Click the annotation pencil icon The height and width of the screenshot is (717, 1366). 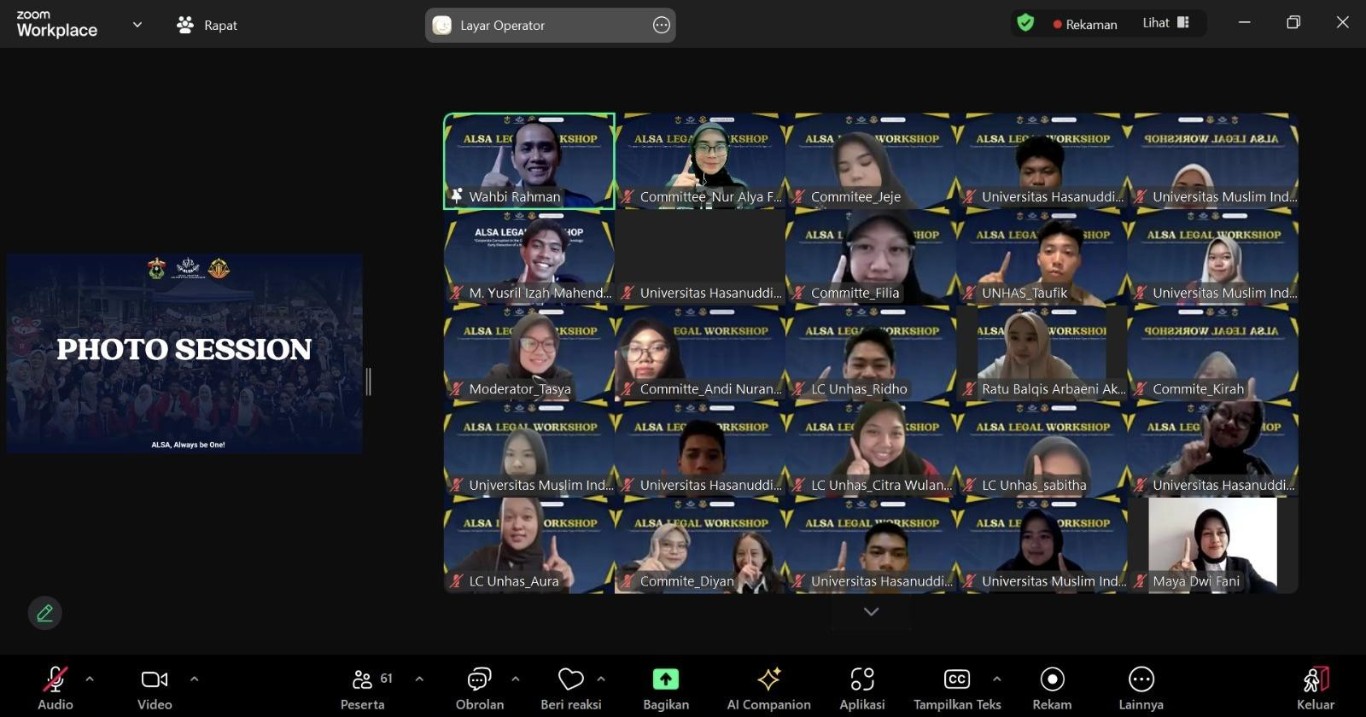click(45, 613)
